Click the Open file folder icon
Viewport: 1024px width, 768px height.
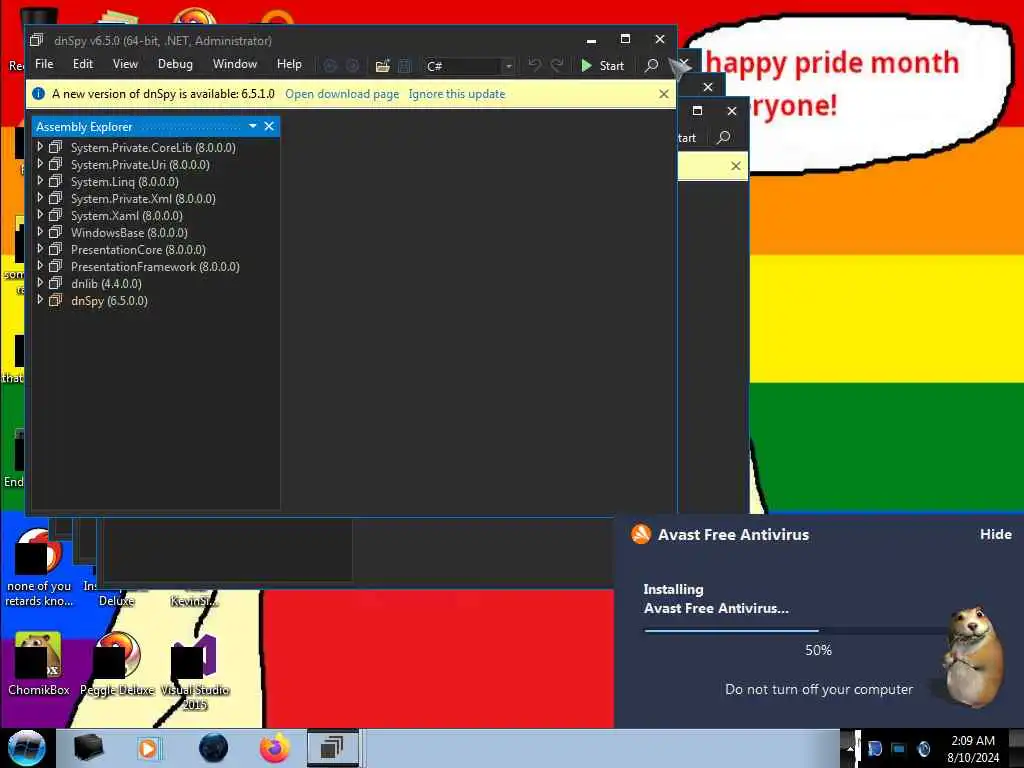(383, 65)
